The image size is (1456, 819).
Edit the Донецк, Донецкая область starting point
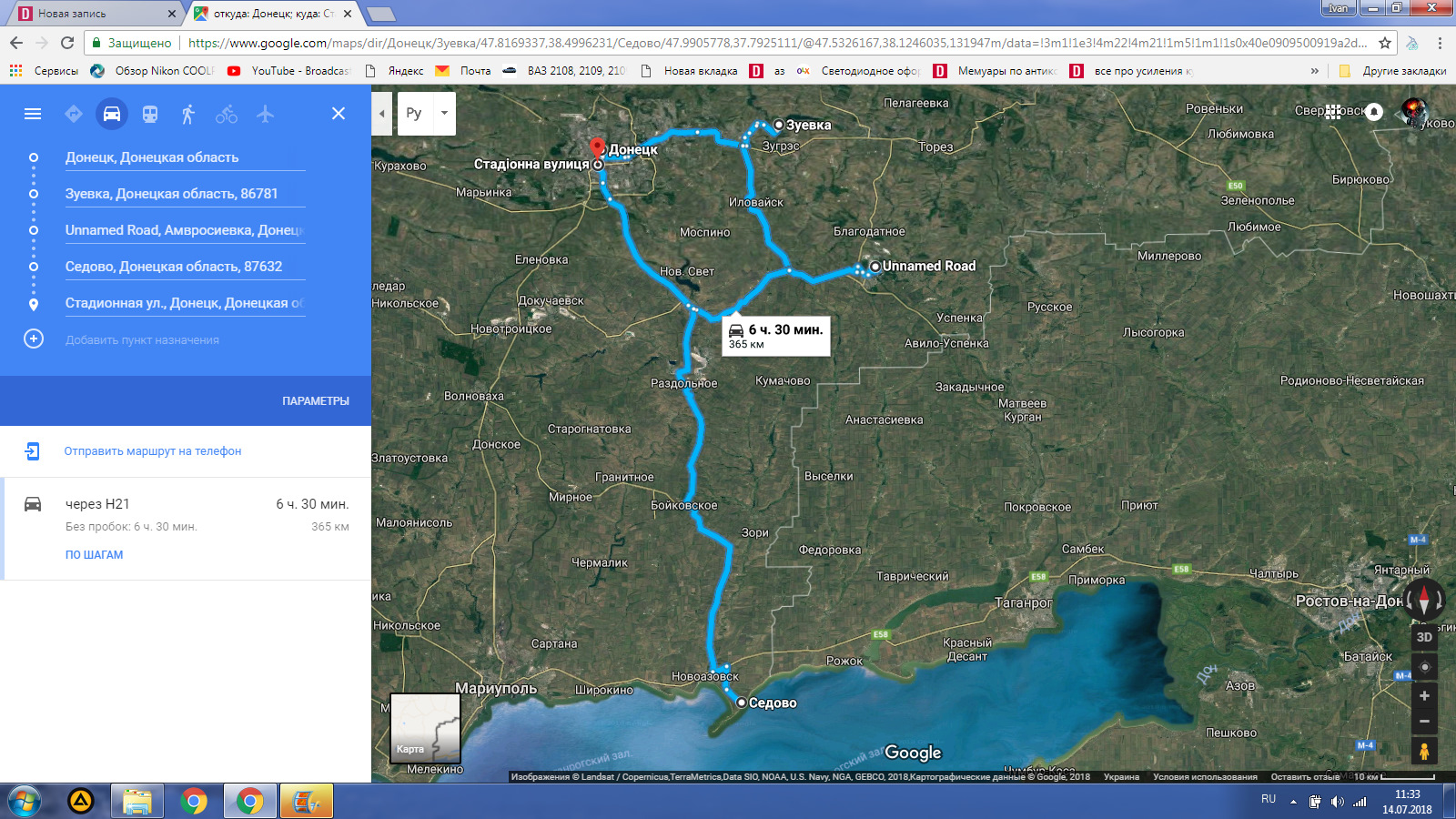185,157
